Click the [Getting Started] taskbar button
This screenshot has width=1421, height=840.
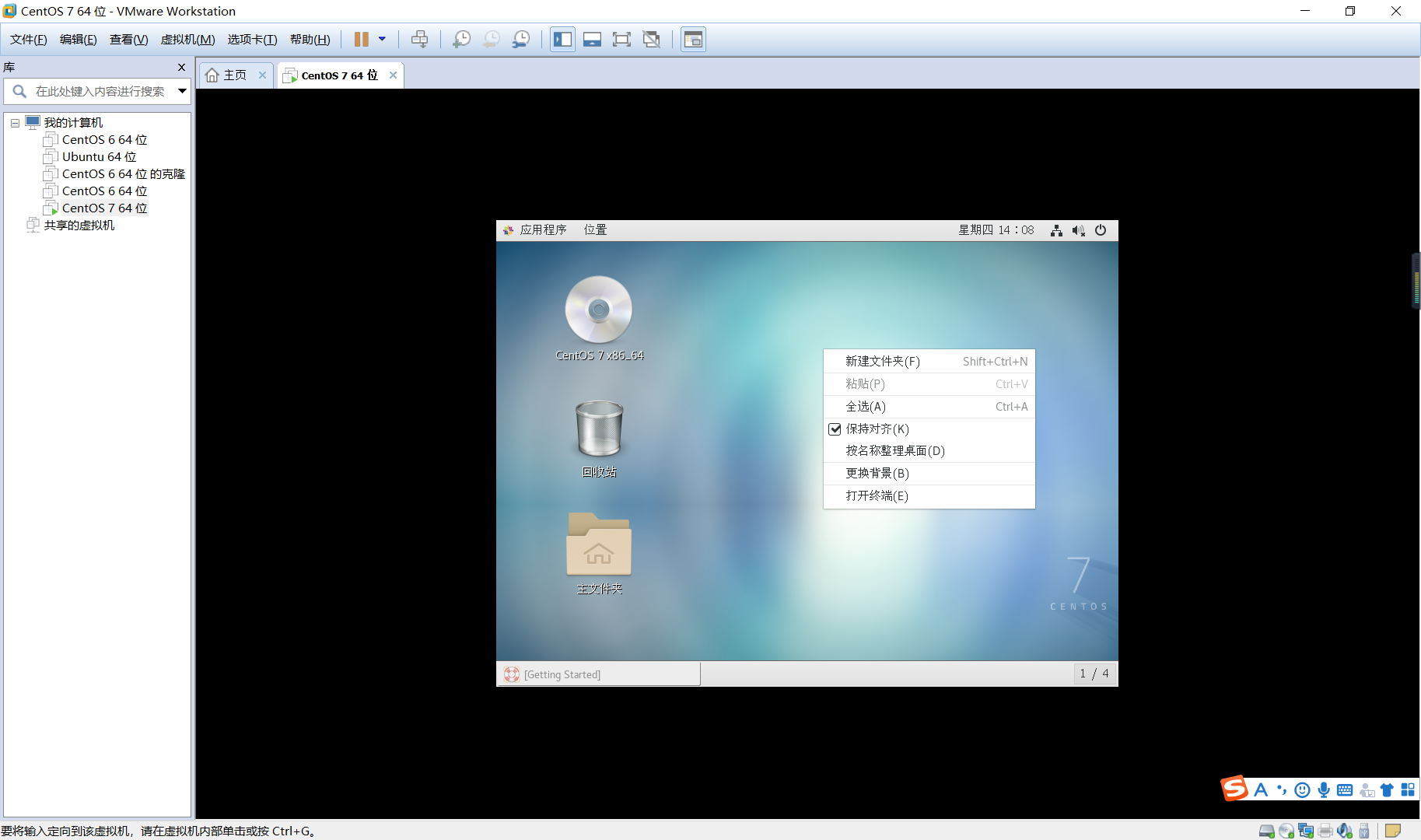point(599,674)
